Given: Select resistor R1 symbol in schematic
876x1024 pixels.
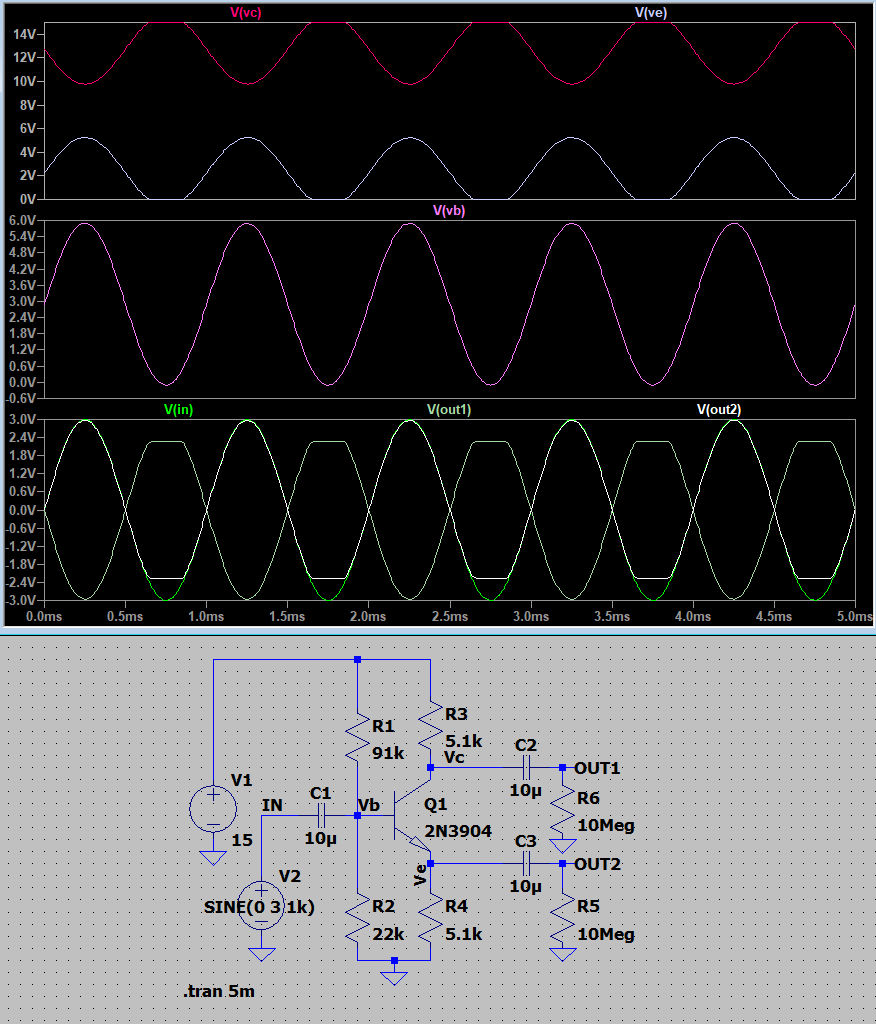Looking at the screenshot, I should [358, 740].
